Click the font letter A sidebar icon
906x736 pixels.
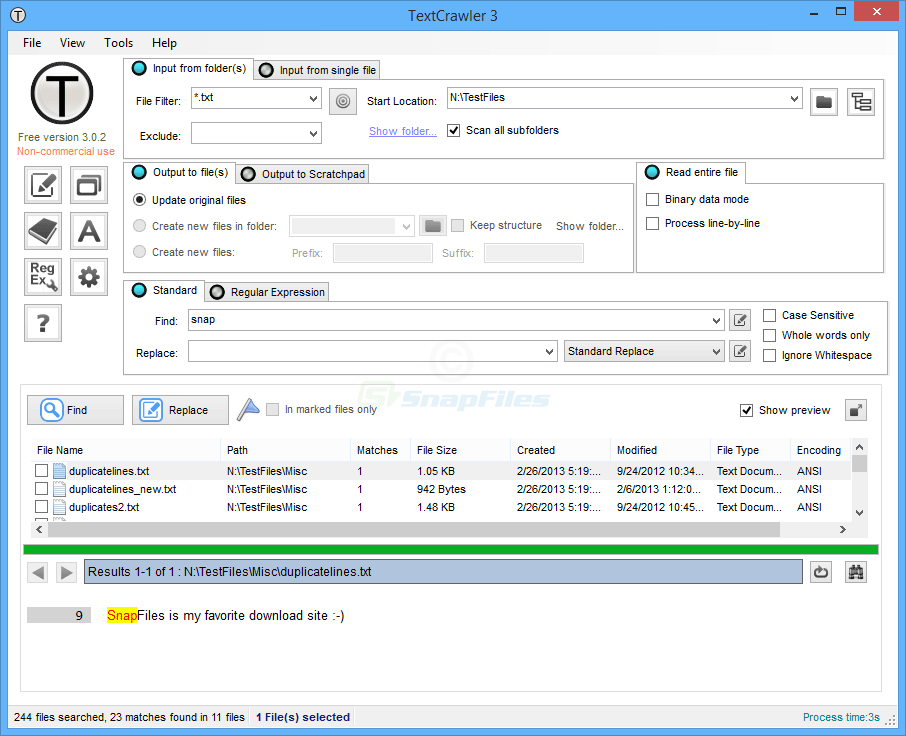89,231
